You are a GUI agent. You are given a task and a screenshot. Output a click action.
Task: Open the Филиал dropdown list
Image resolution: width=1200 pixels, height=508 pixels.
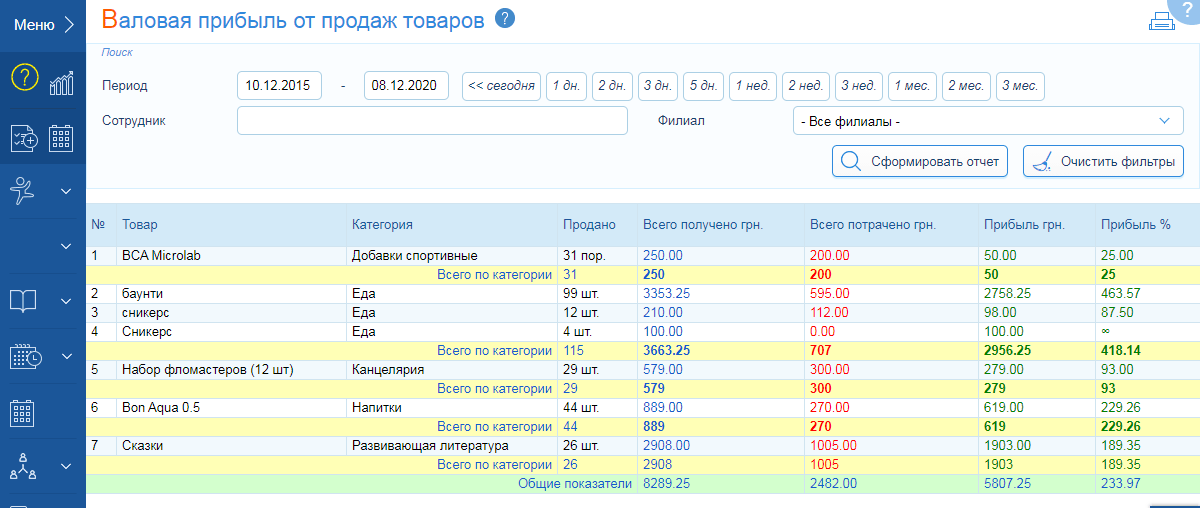coord(984,121)
